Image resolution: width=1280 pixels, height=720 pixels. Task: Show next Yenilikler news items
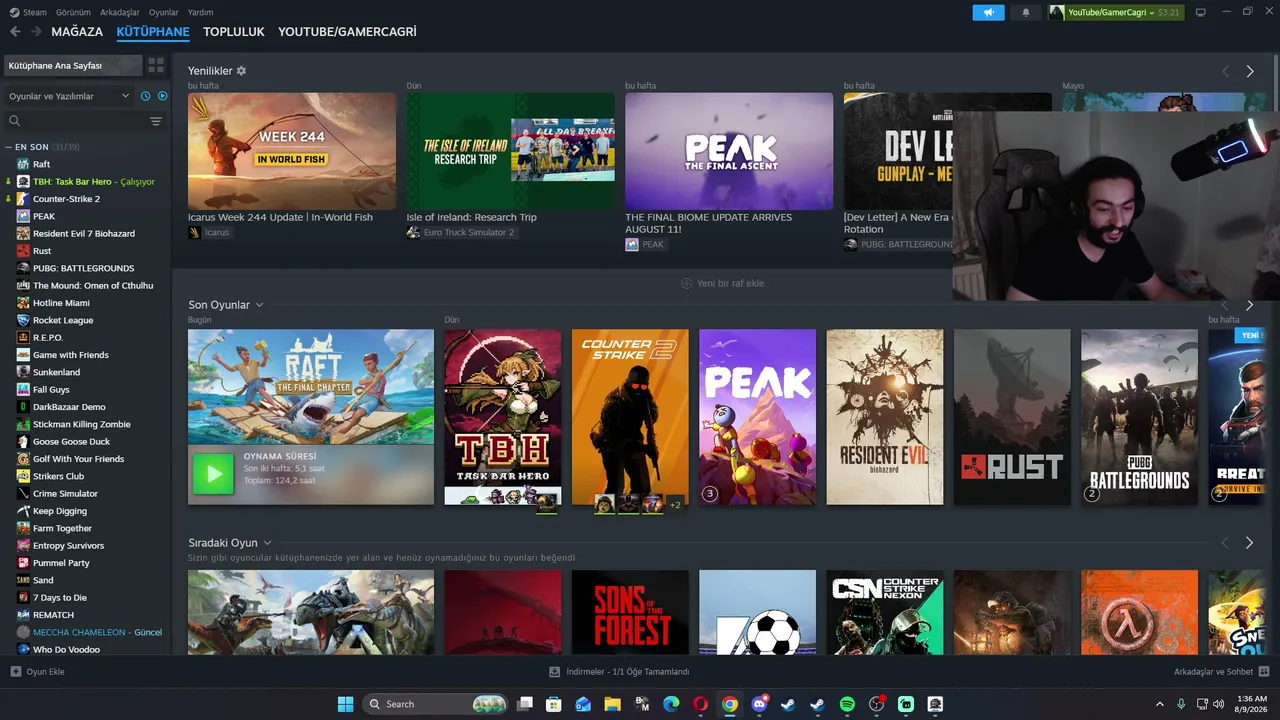tap(1249, 71)
